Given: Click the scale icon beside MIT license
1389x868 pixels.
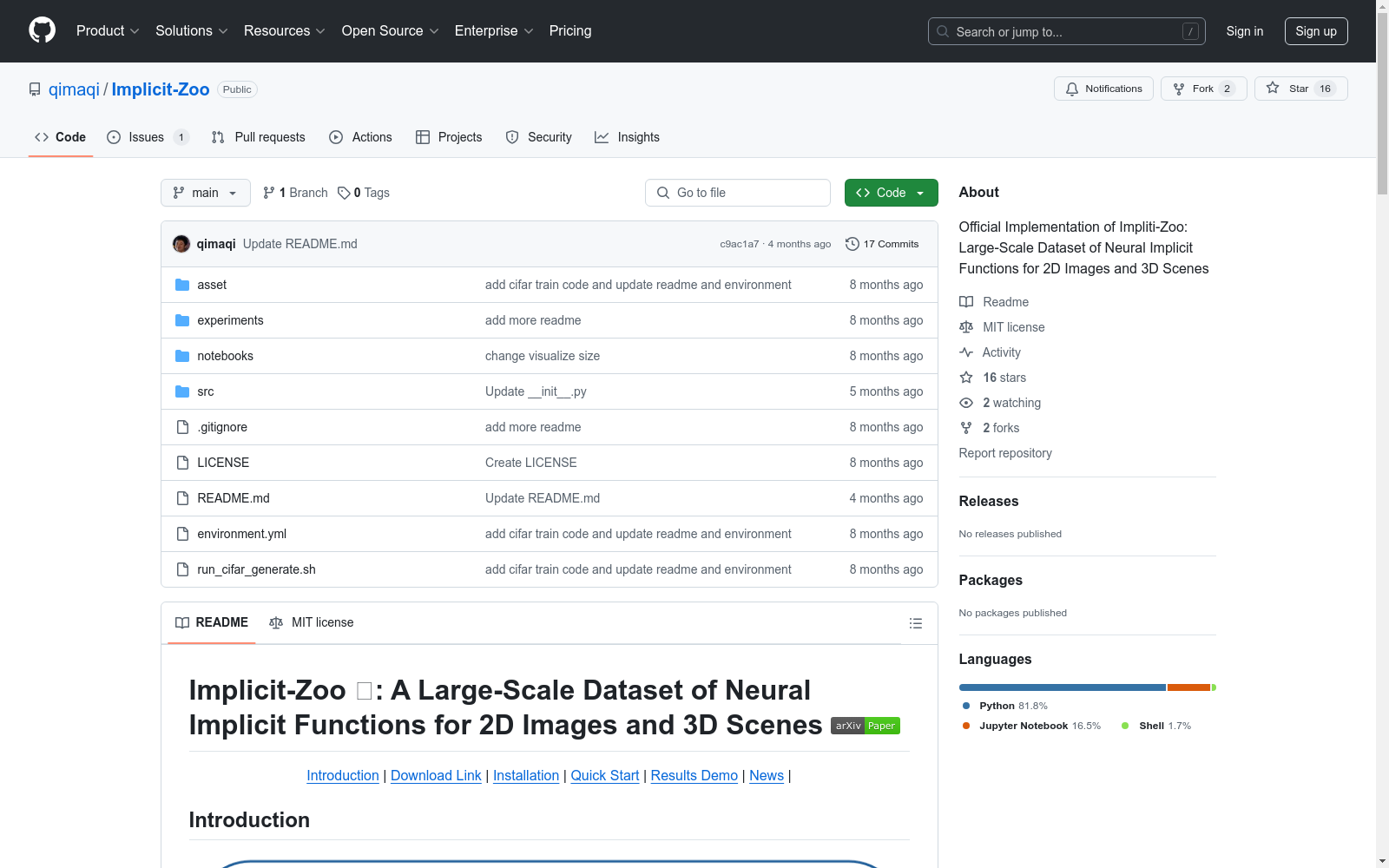Looking at the screenshot, I should [x=966, y=327].
